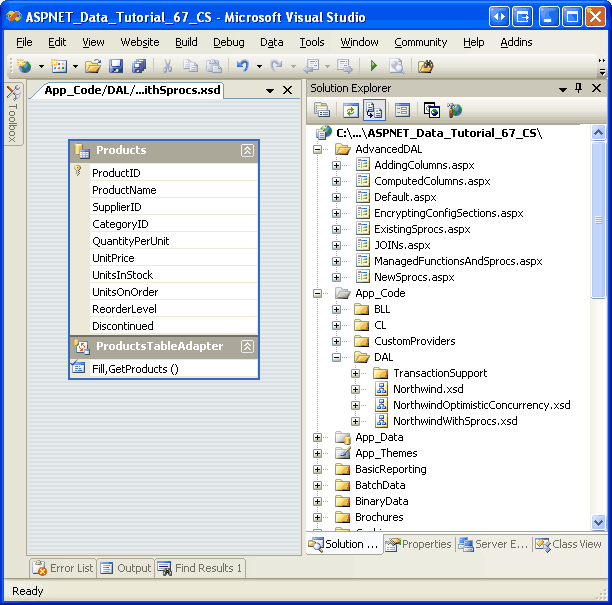
Task: Toggle auto-hide pin on Solution Explorer
Action: tap(578, 89)
